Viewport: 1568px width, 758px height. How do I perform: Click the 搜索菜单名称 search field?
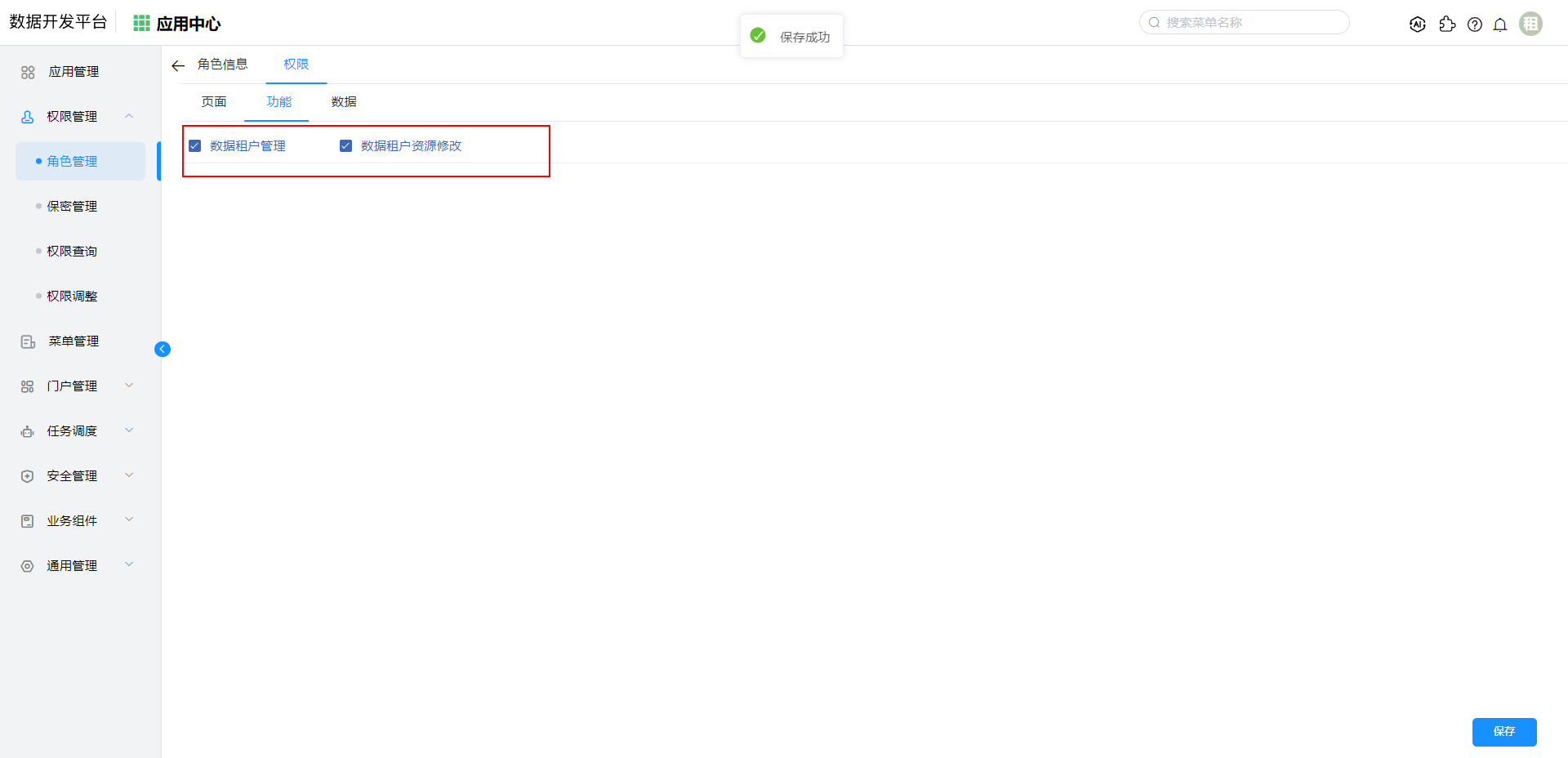click(1249, 23)
